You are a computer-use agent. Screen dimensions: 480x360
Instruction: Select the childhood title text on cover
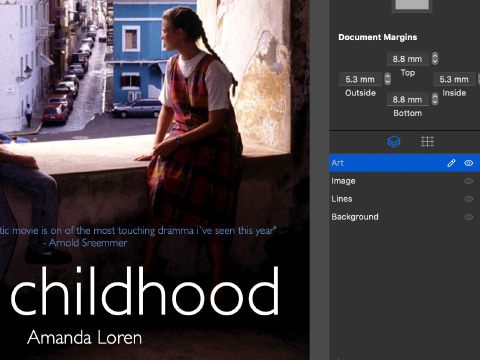tap(145, 291)
